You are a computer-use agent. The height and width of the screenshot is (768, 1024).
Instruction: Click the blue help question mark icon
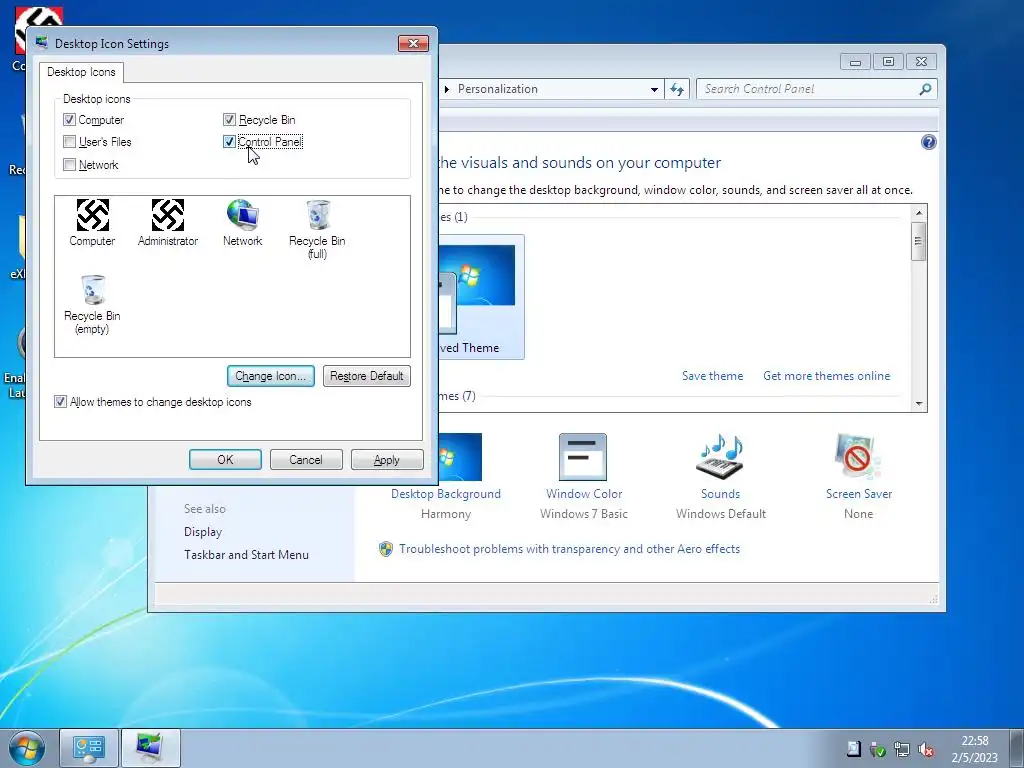point(928,142)
